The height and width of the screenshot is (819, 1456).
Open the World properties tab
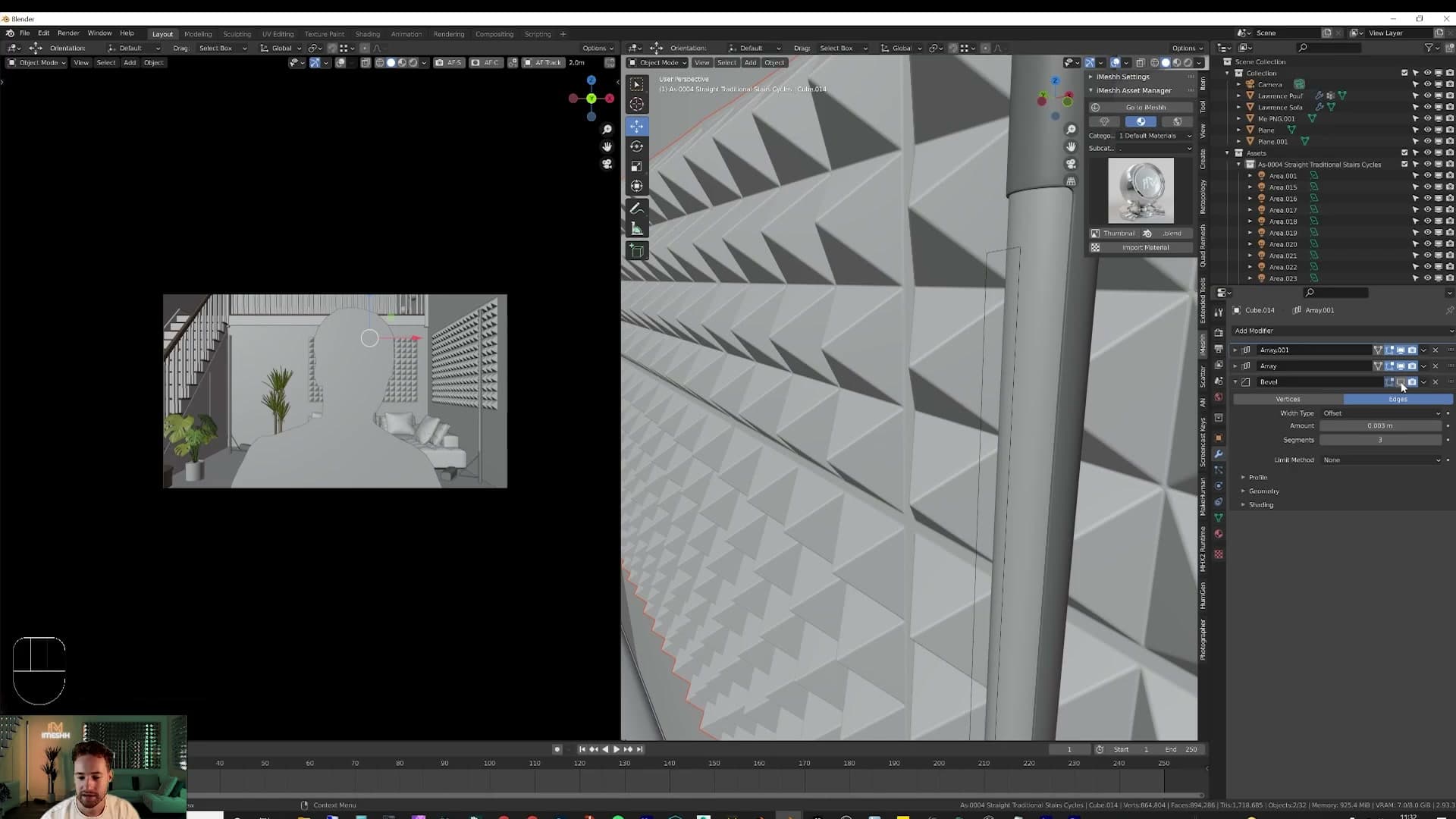click(x=1219, y=397)
